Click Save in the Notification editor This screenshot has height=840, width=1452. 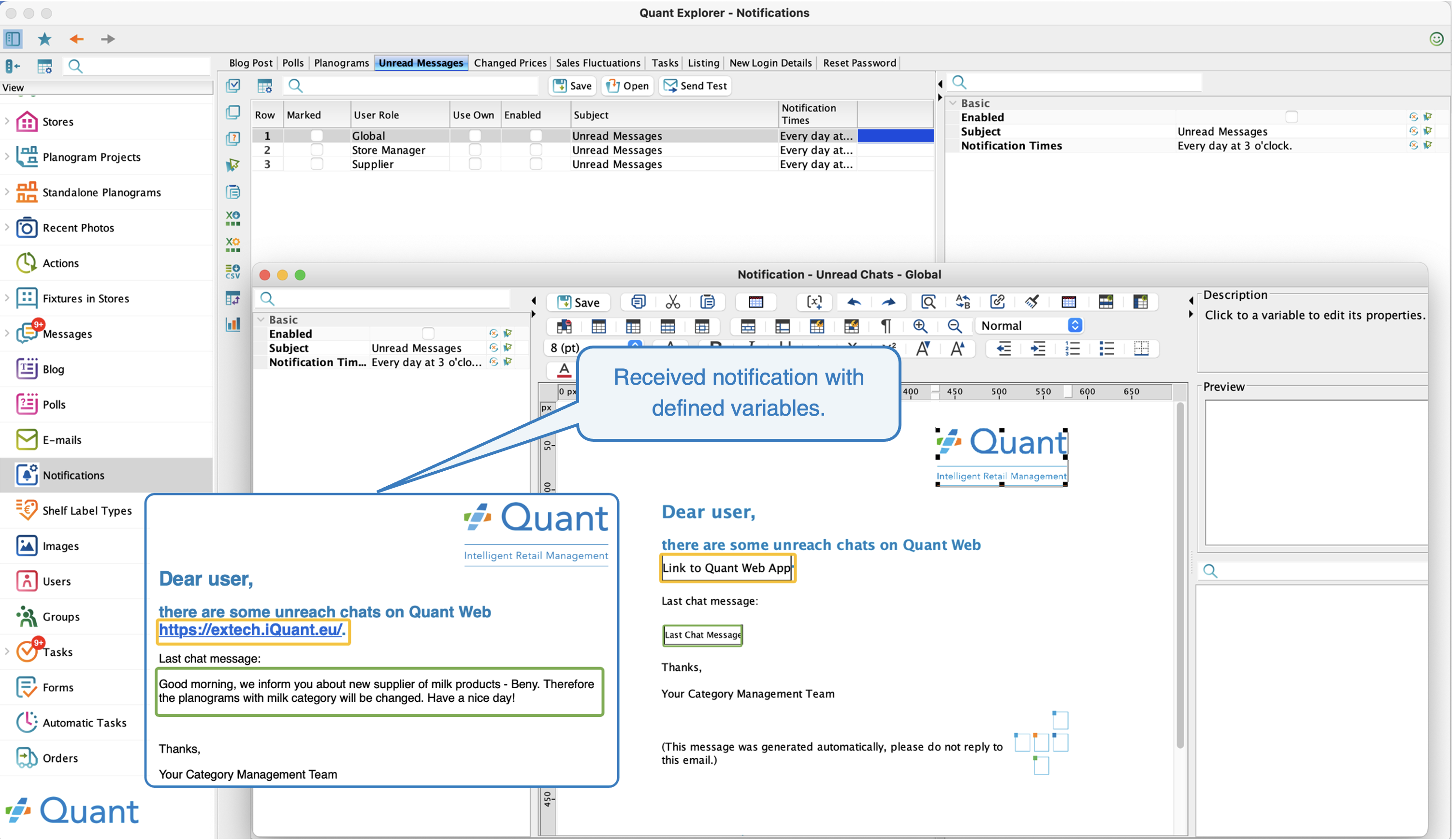click(579, 303)
